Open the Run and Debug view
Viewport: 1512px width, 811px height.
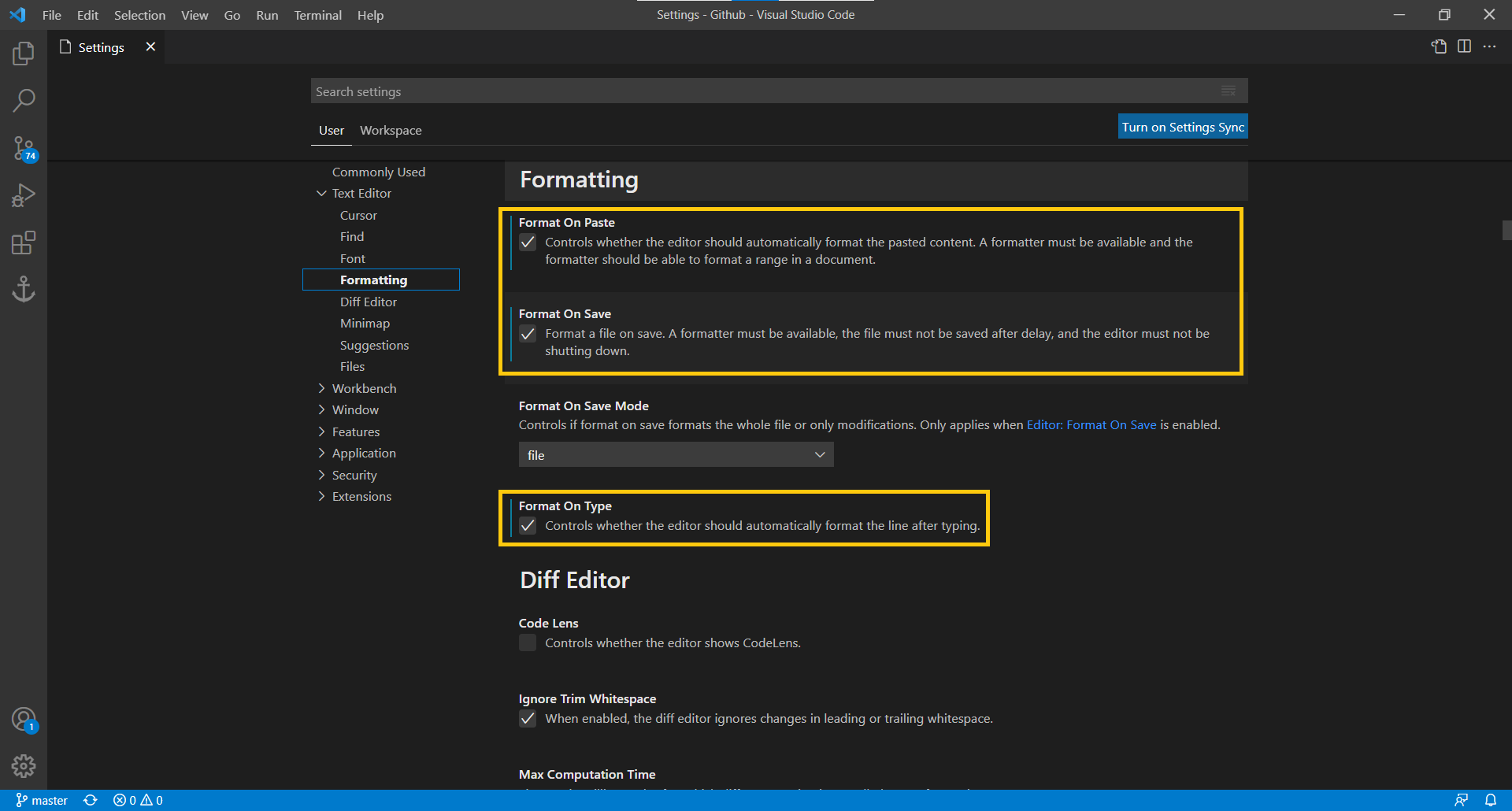click(24, 195)
